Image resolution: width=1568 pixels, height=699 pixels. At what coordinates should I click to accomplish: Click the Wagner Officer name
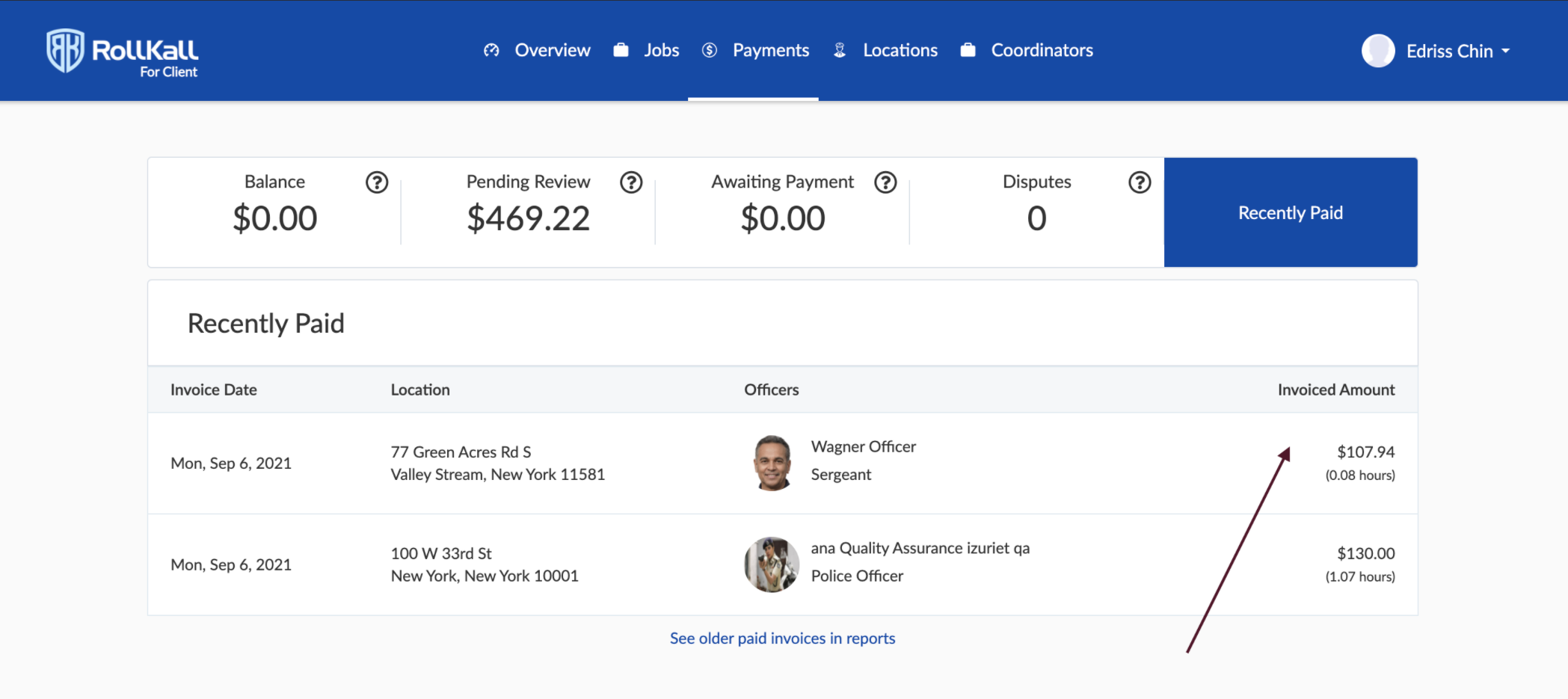(864, 446)
